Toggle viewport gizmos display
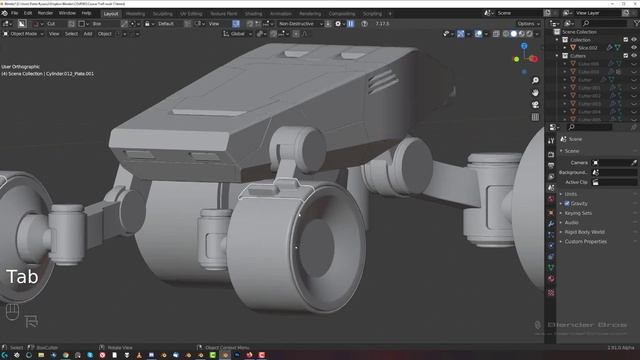 click(x=460, y=34)
